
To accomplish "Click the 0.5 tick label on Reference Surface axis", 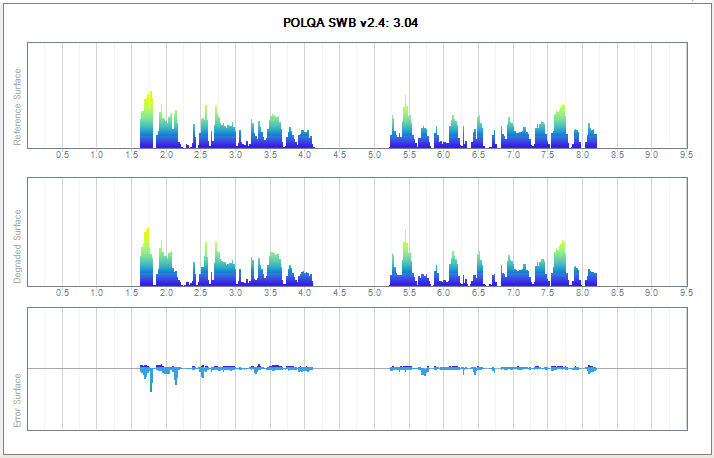I will pyautogui.click(x=62, y=156).
